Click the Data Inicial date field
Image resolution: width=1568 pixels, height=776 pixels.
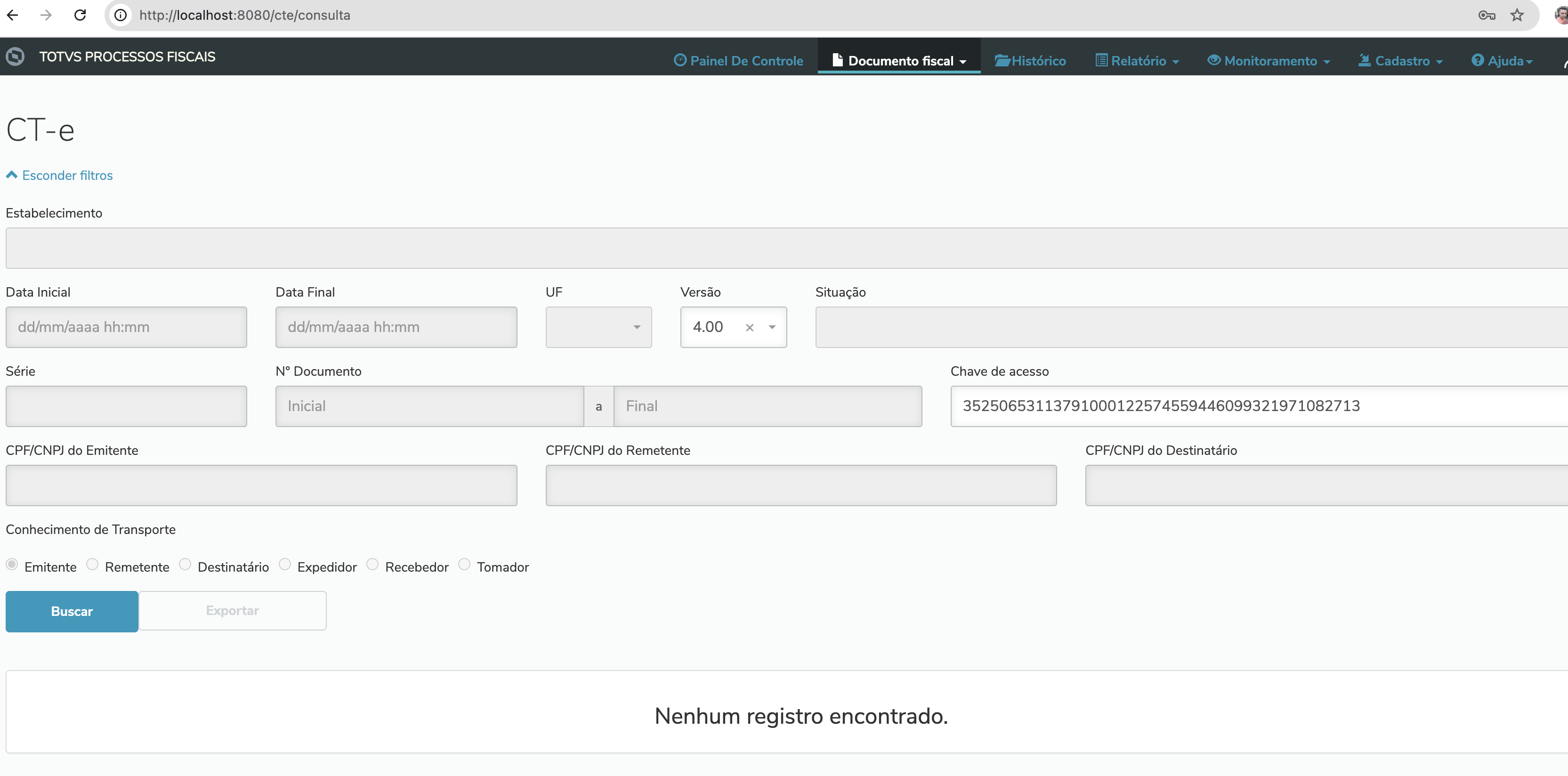tap(126, 327)
